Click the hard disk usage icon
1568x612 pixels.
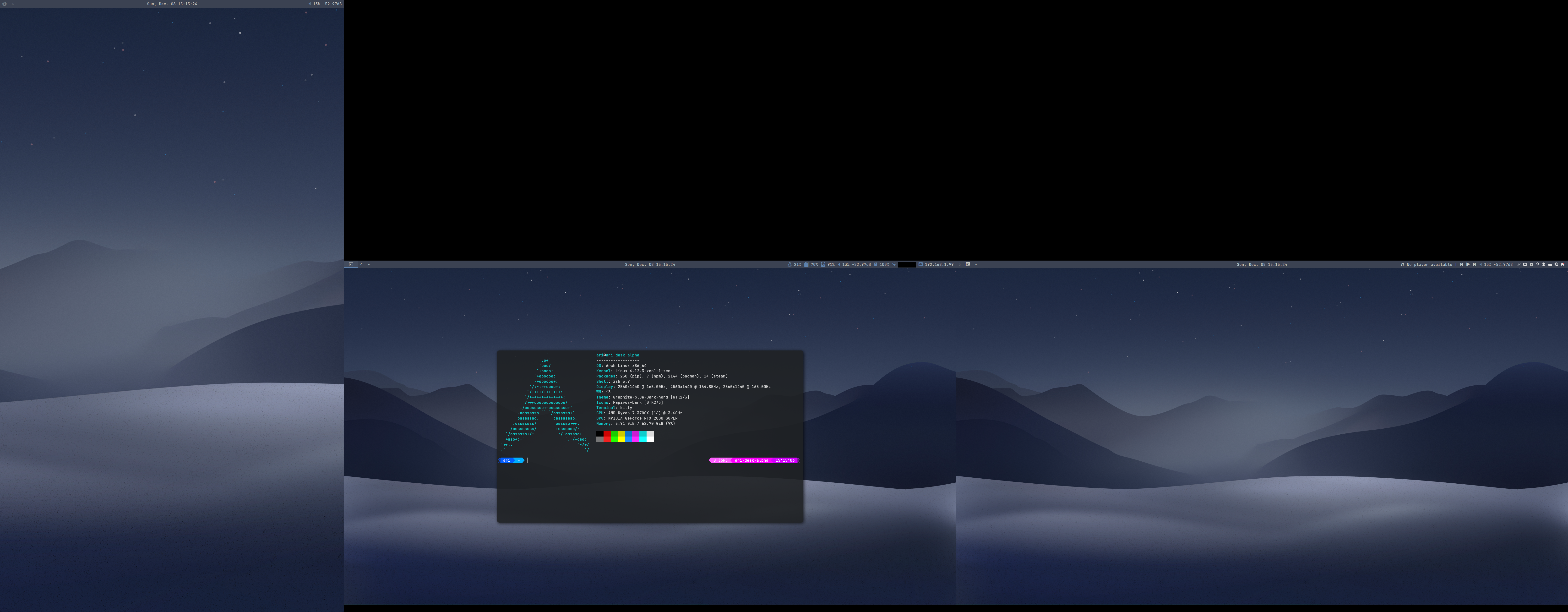[x=823, y=264]
